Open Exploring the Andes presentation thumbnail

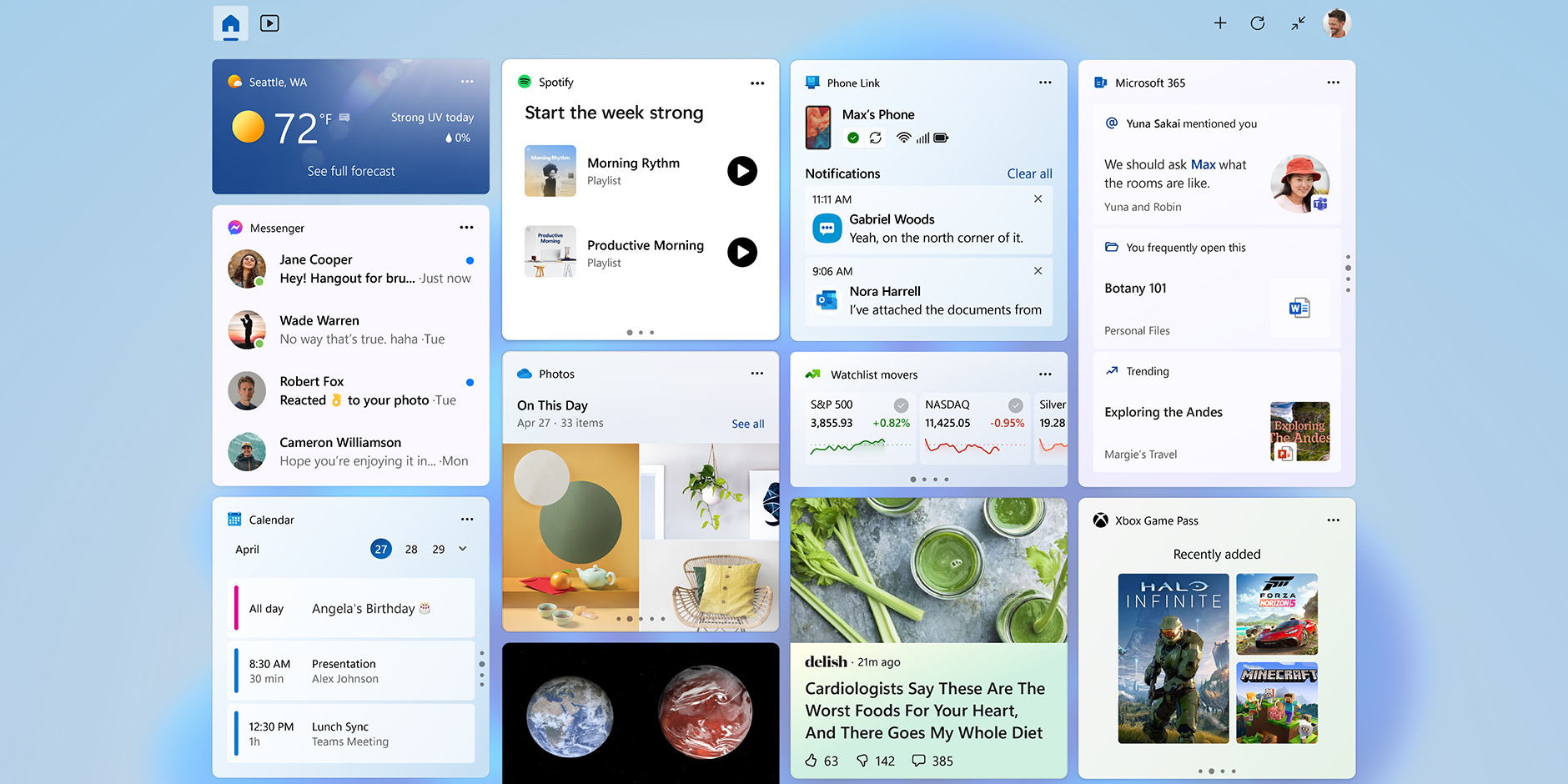click(1299, 431)
